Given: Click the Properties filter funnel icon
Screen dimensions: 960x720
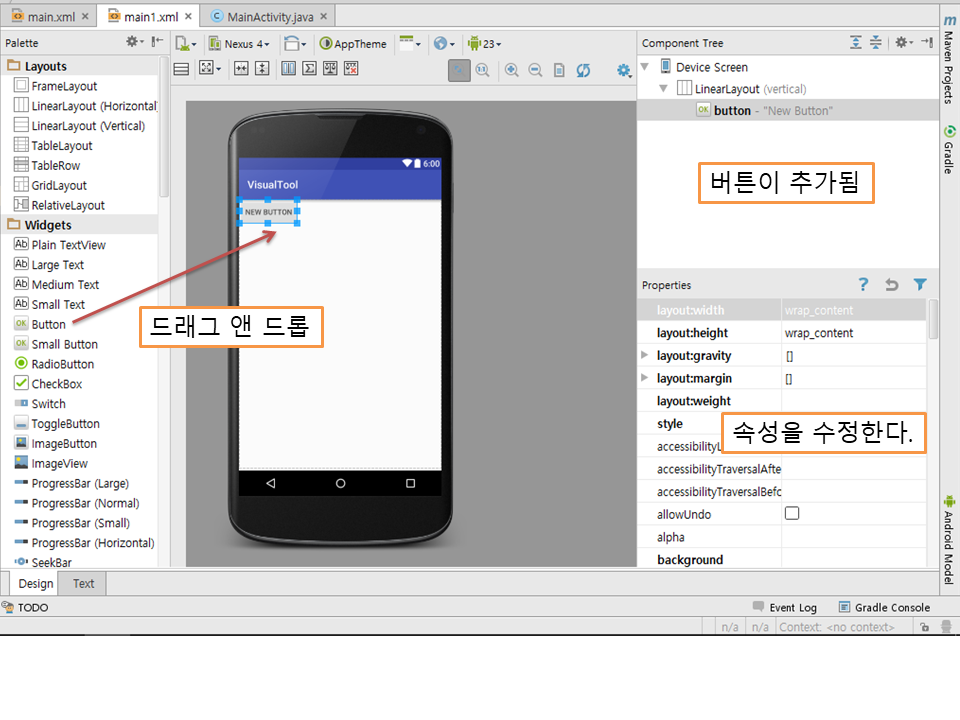Looking at the screenshot, I should [x=920, y=285].
